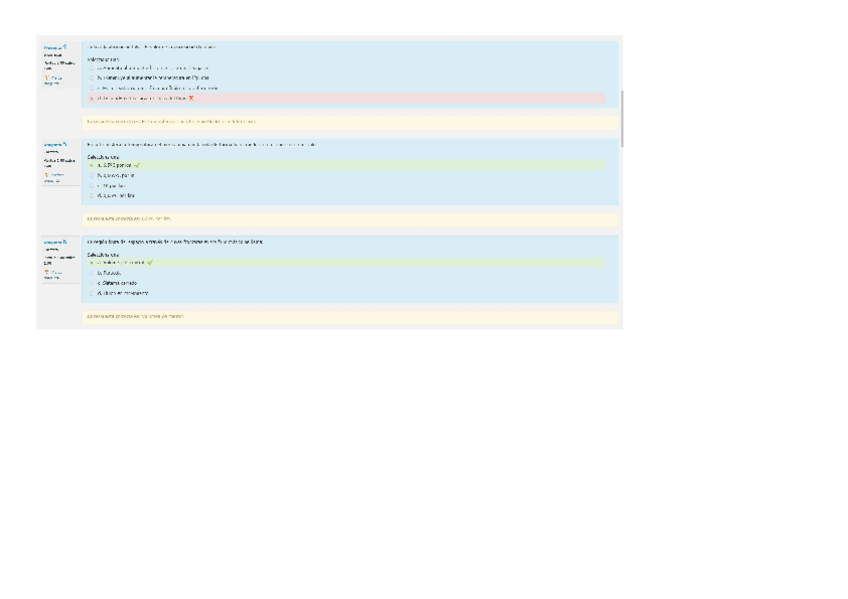Click the vertical scrollbar on the right edge
This screenshot has height=599, width=848.
621,118
